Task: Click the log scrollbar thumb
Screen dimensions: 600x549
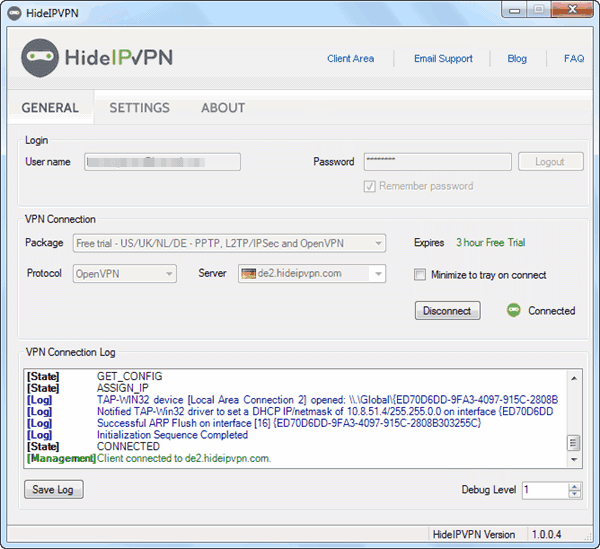Action: [x=573, y=443]
